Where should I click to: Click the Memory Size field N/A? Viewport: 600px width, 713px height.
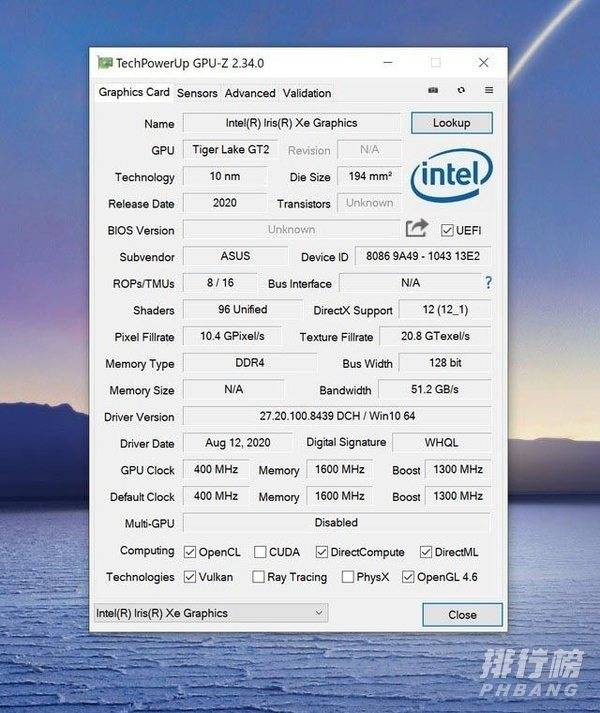233,389
